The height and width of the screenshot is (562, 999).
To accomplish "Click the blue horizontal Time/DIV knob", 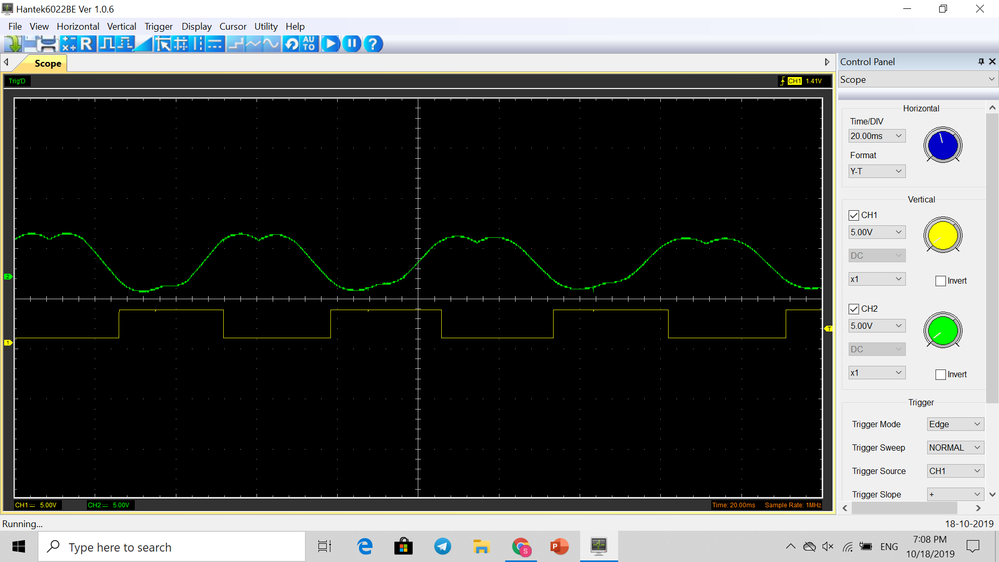I will [x=943, y=145].
